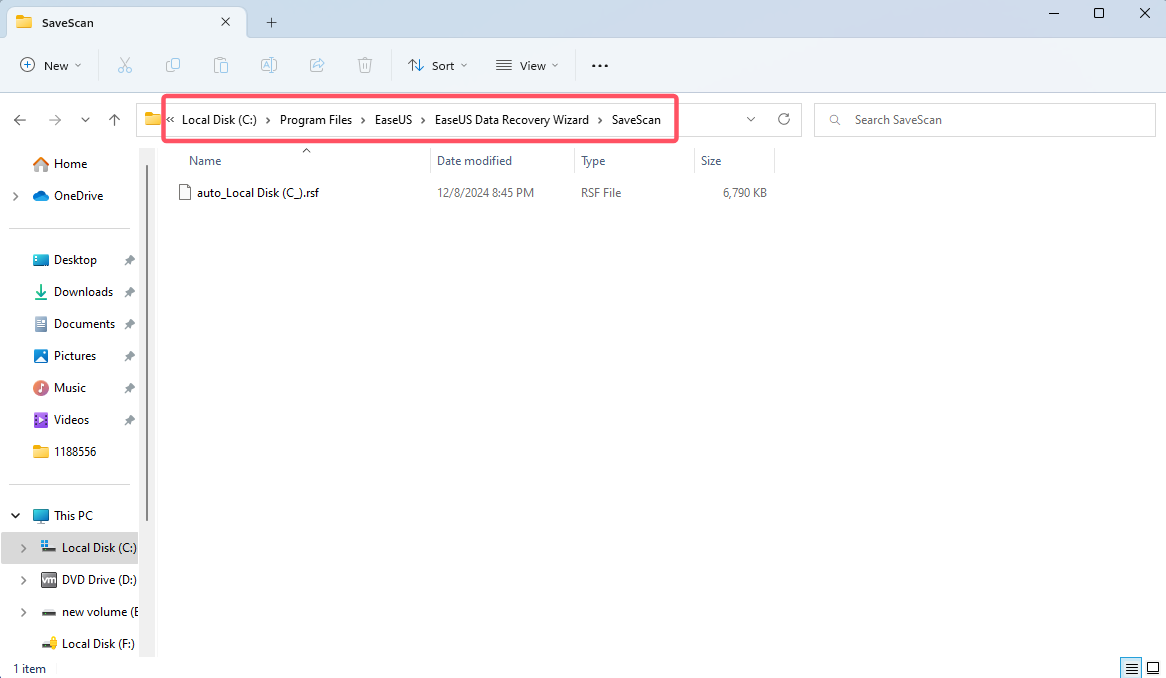
Task: Click SaveScan breadcrumb segment
Action: [x=636, y=120]
